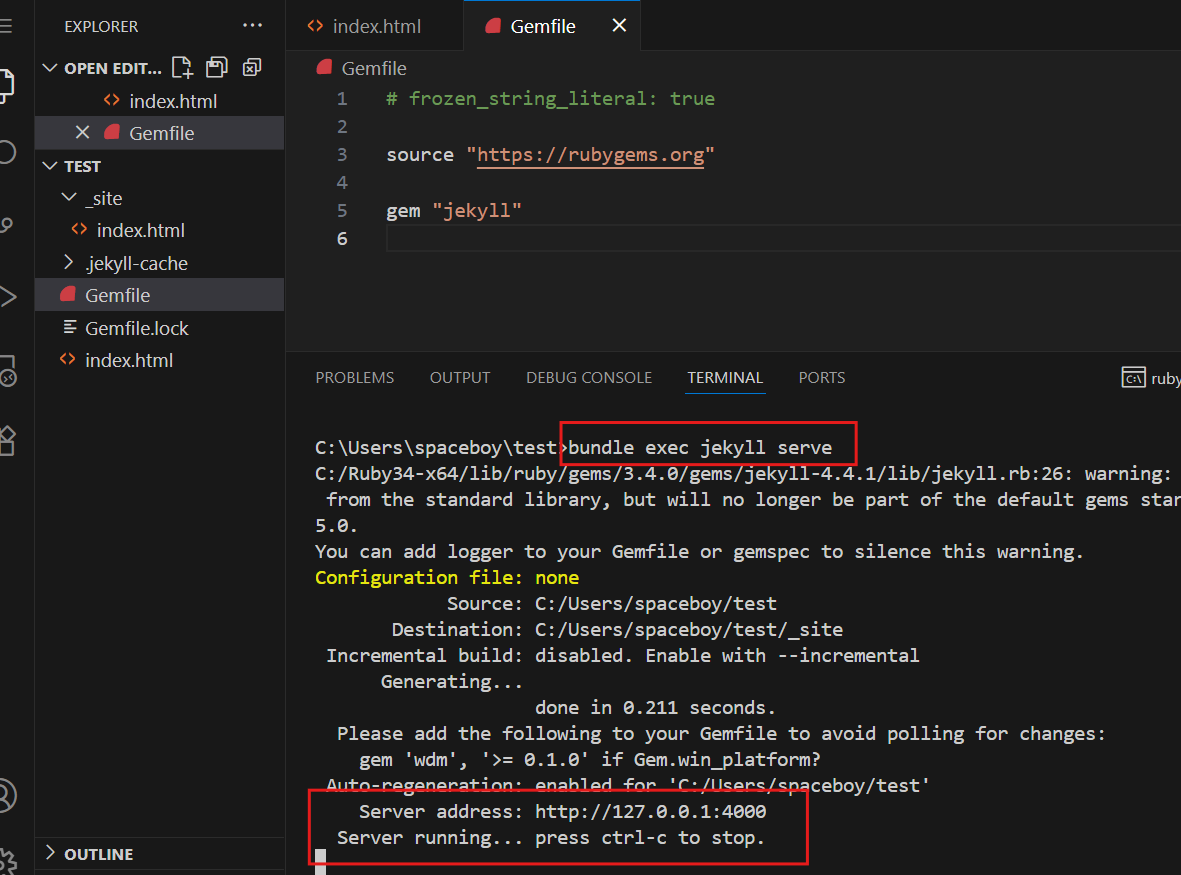This screenshot has width=1181, height=875.
Task: Open the Ports panel tab
Action: click(x=822, y=377)
